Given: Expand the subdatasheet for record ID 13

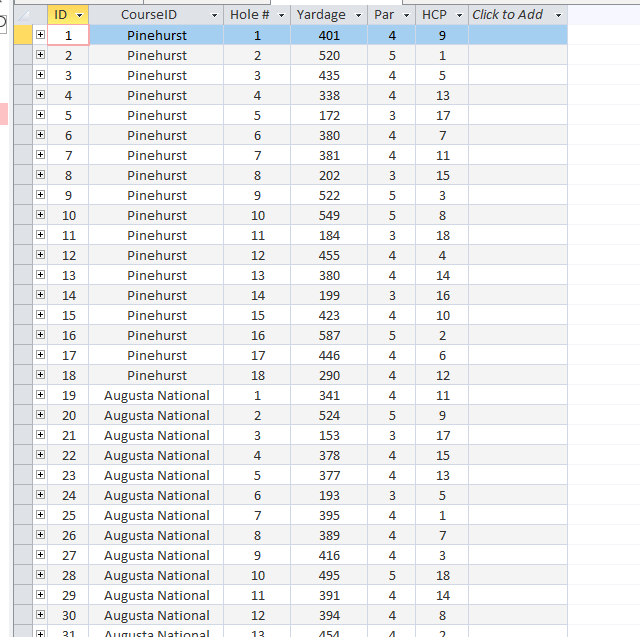Looking at the screenshot, I should click(40, 275).
